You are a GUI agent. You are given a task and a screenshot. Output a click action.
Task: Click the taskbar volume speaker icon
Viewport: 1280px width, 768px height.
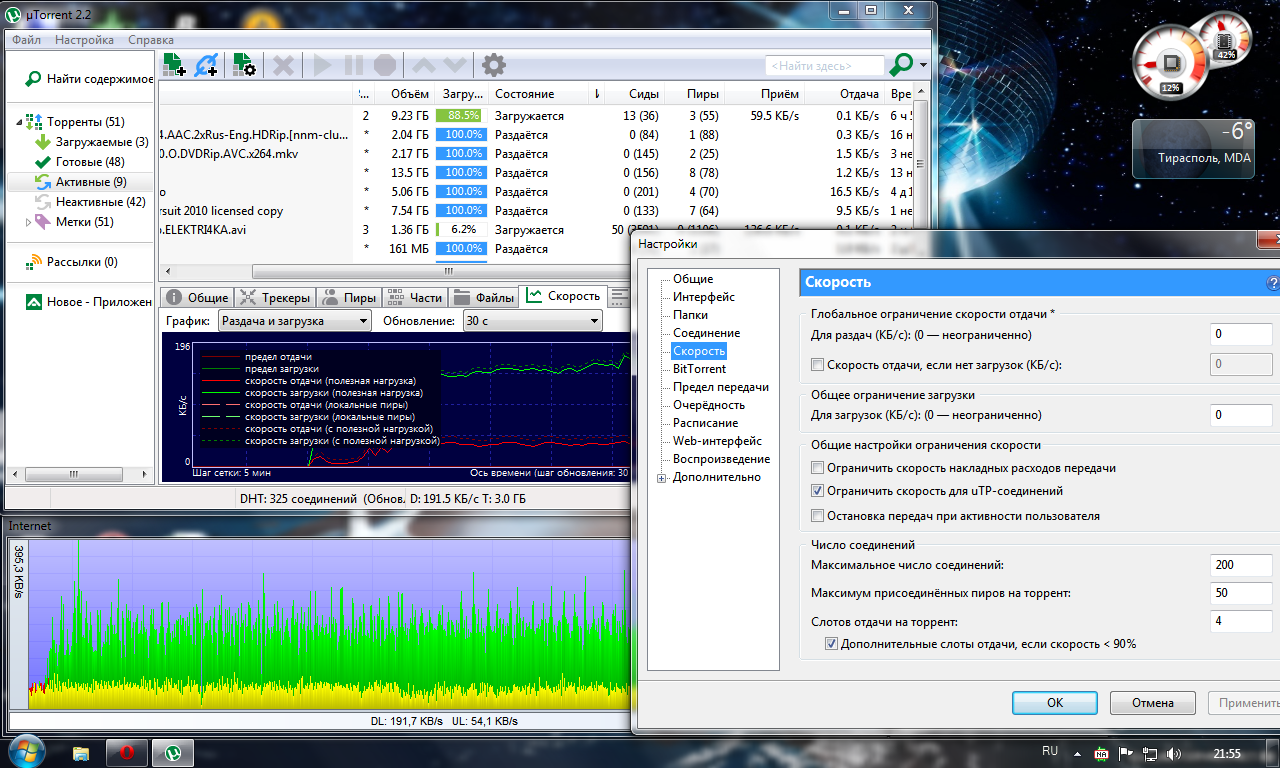click(x=1174, y=753)
